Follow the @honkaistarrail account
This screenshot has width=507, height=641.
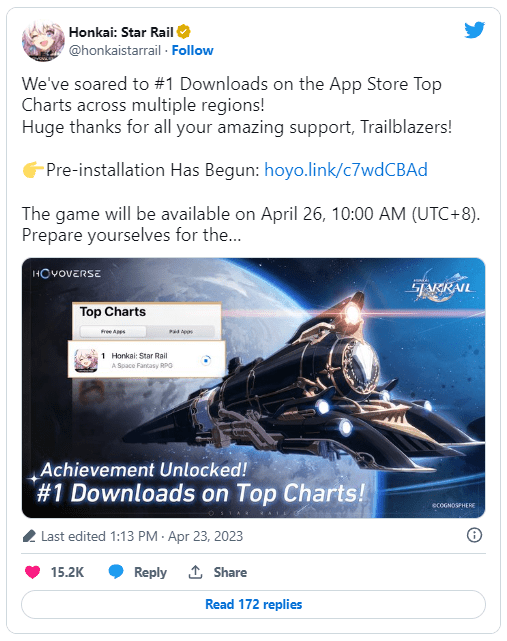pos(192,51)
